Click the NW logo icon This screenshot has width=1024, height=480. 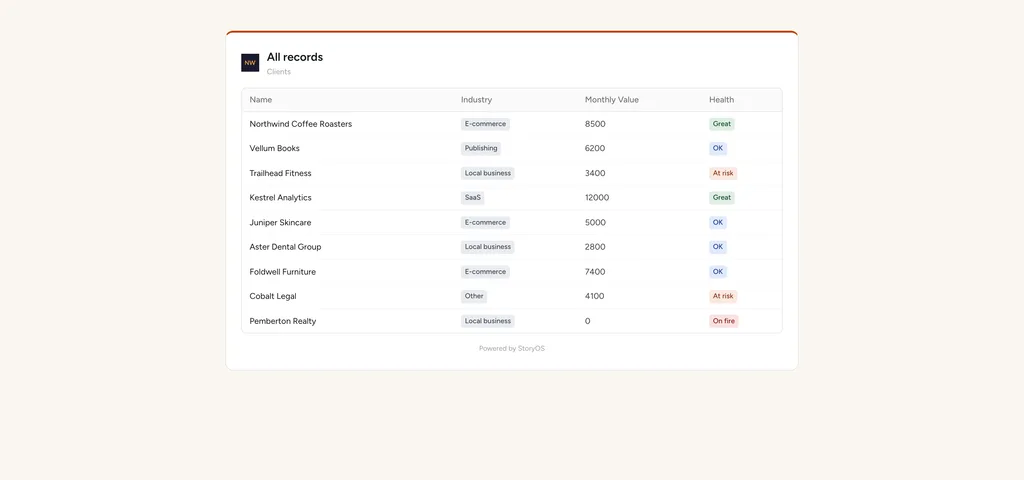pos(250,63)
